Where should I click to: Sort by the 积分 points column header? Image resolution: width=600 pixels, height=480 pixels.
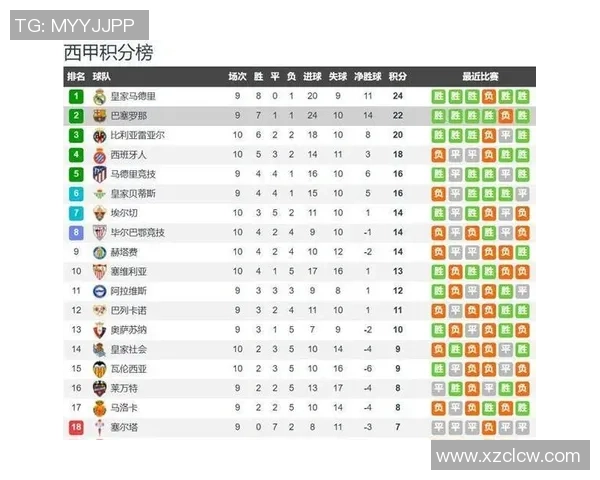coord(398,76)
